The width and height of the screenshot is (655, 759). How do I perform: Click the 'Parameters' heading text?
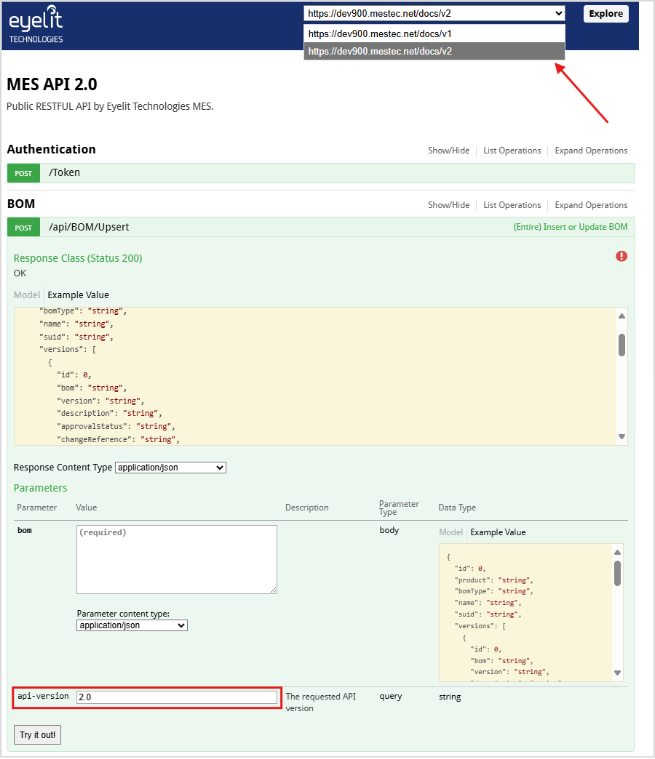(x=40, y=488)
